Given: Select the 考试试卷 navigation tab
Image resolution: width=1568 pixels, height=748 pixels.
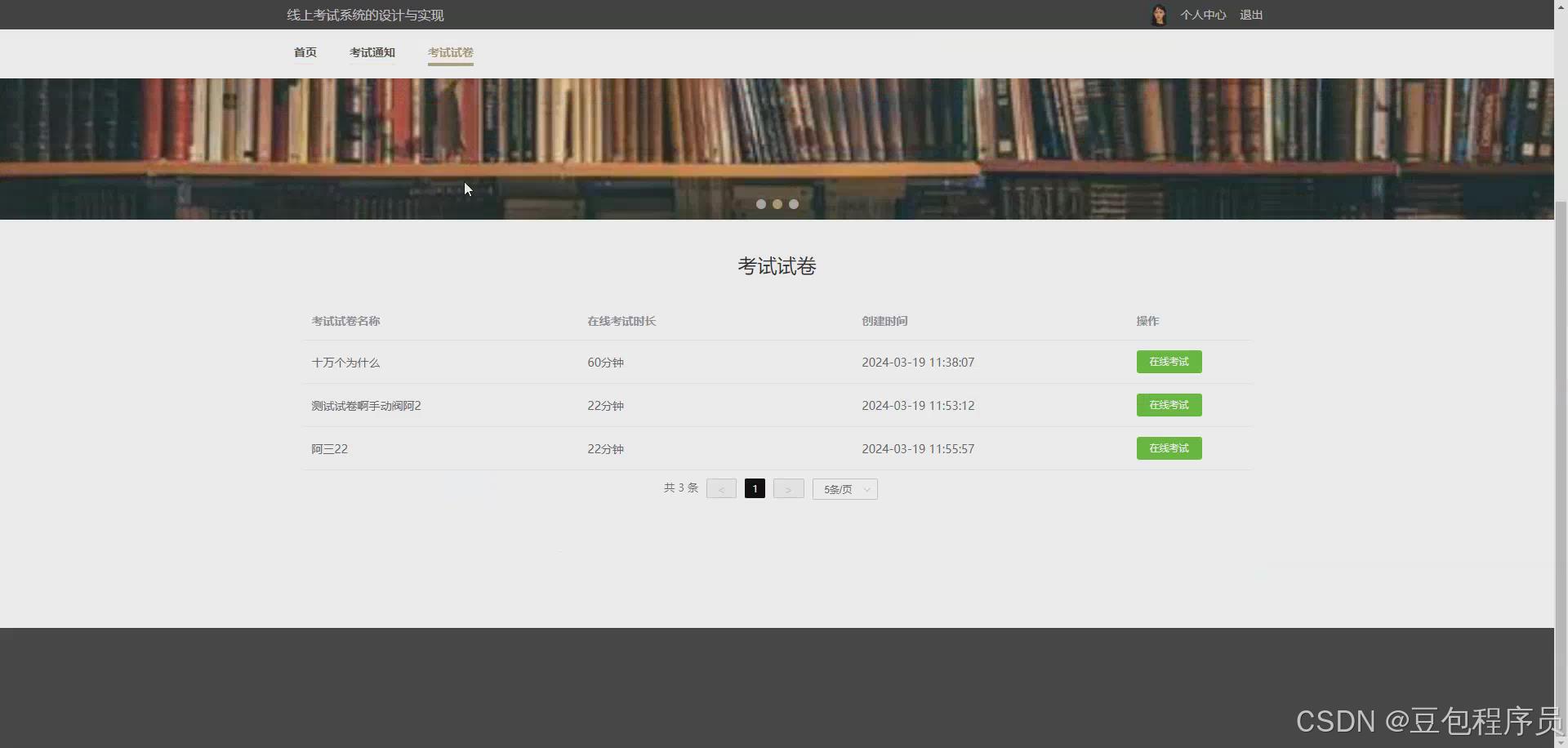Looking at the screenshot, I should pyautogui.click(x=450, y=51).
